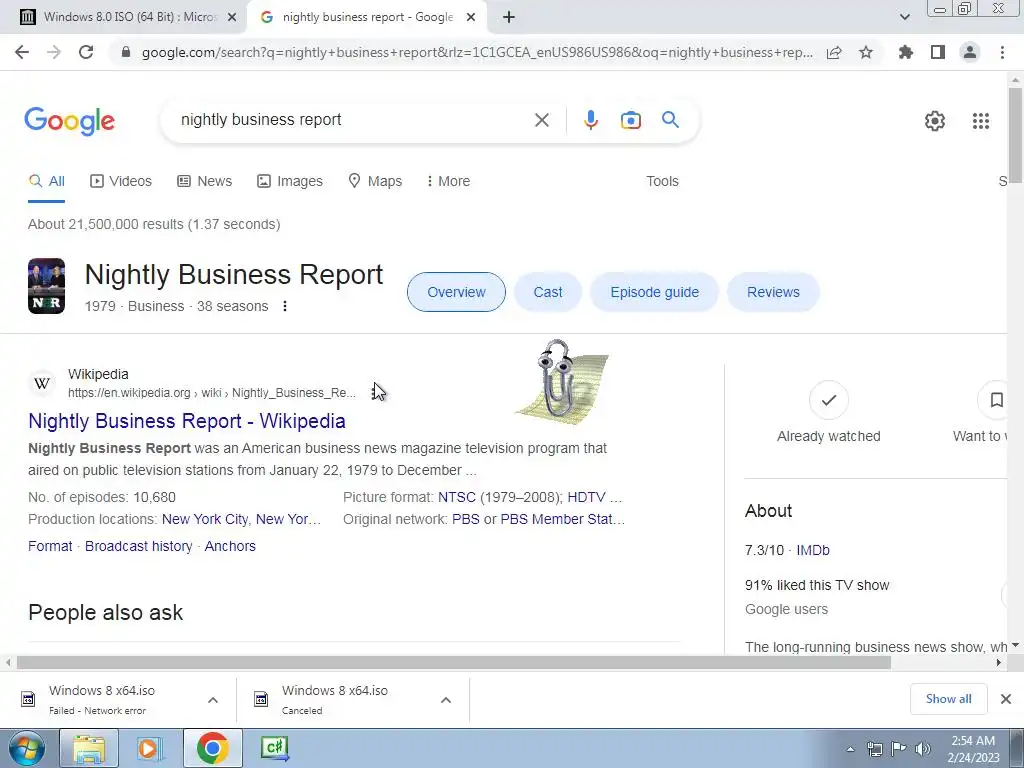The image size is (1024, 768).
Task: Open the Action Center flag icon
Action: point(899,749)
